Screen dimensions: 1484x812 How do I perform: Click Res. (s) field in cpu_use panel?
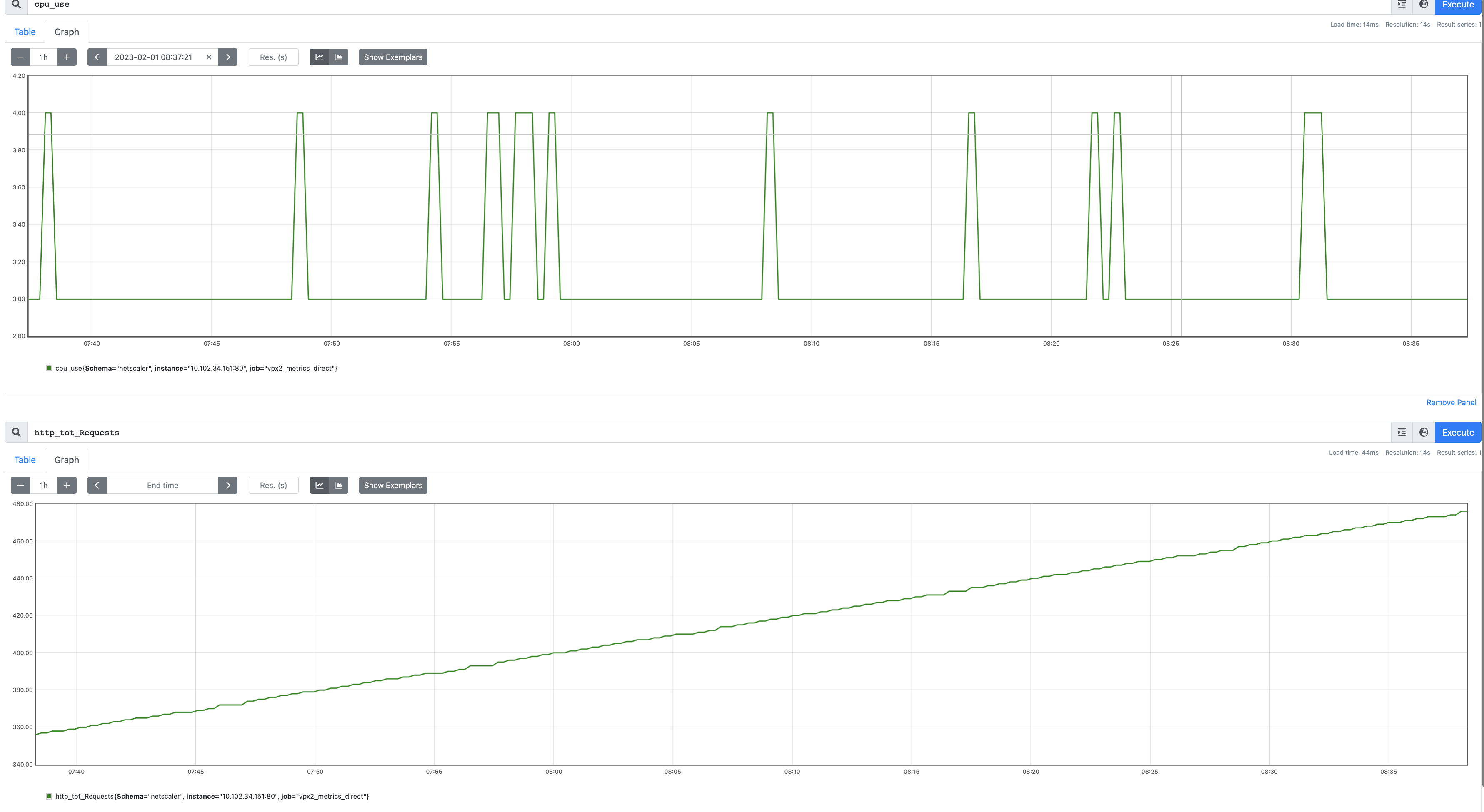coord(274,57)
